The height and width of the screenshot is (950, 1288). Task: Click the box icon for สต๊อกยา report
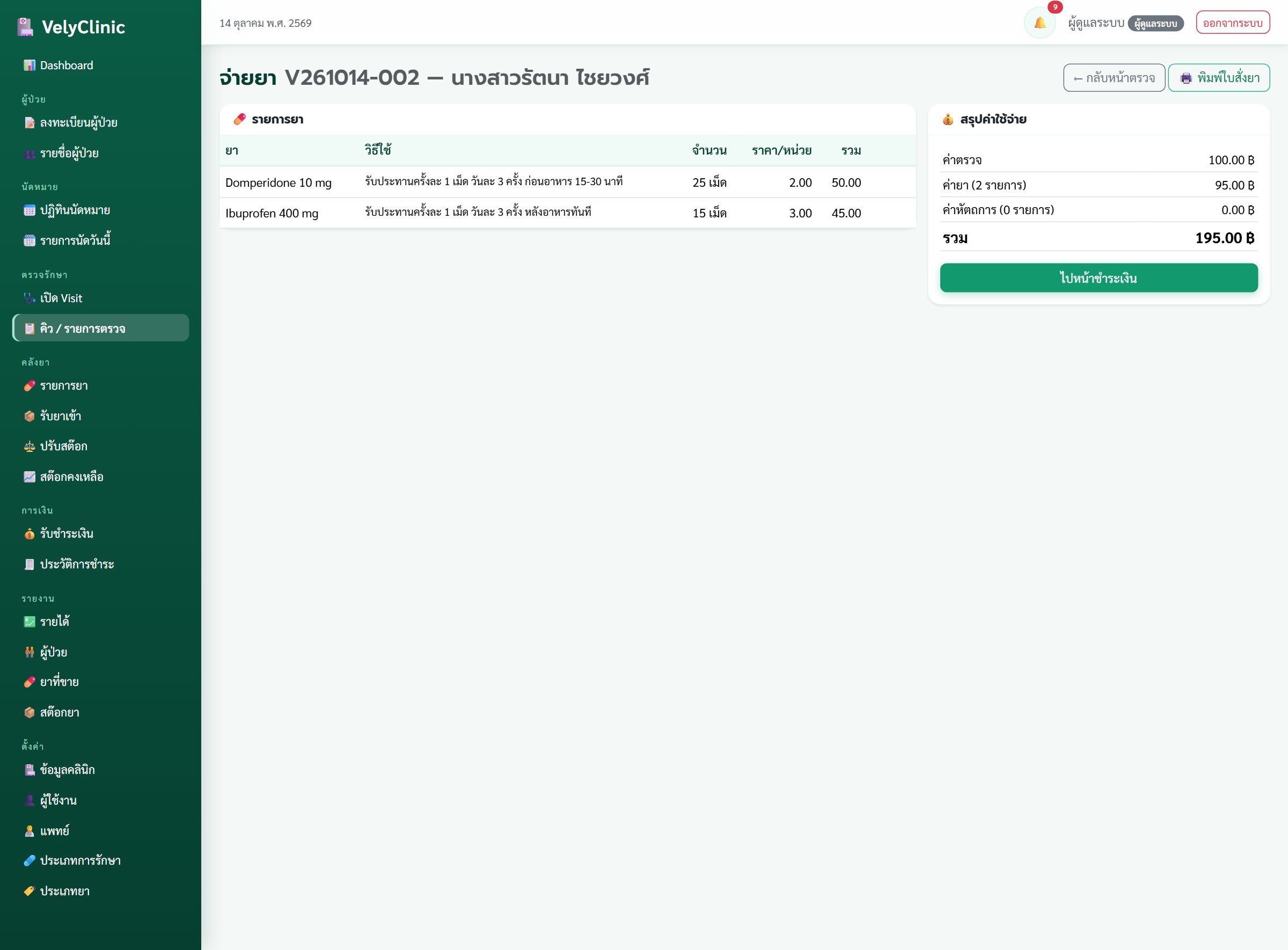pyautogui.click(x=30, y=713)
